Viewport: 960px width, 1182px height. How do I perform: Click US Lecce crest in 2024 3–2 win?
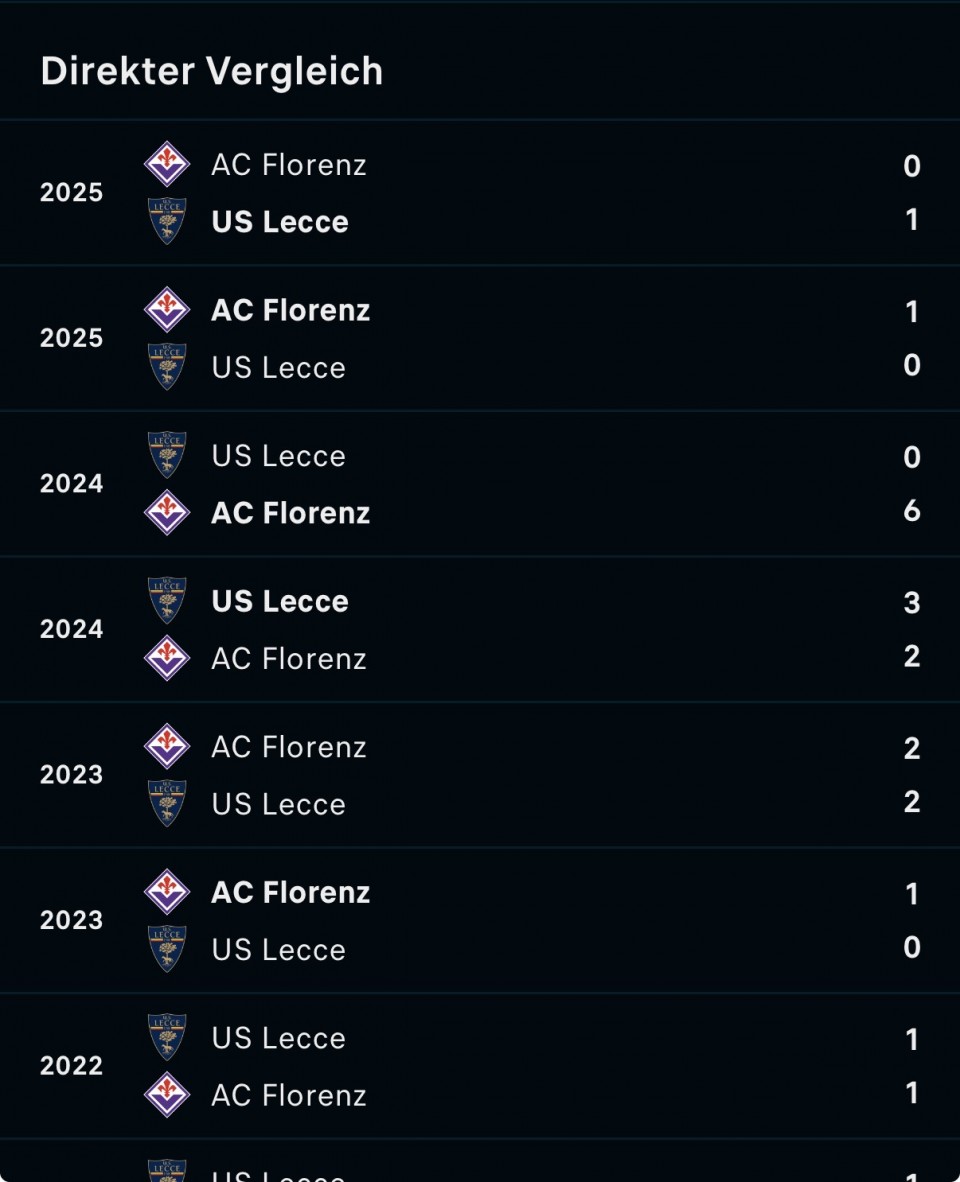167,601
